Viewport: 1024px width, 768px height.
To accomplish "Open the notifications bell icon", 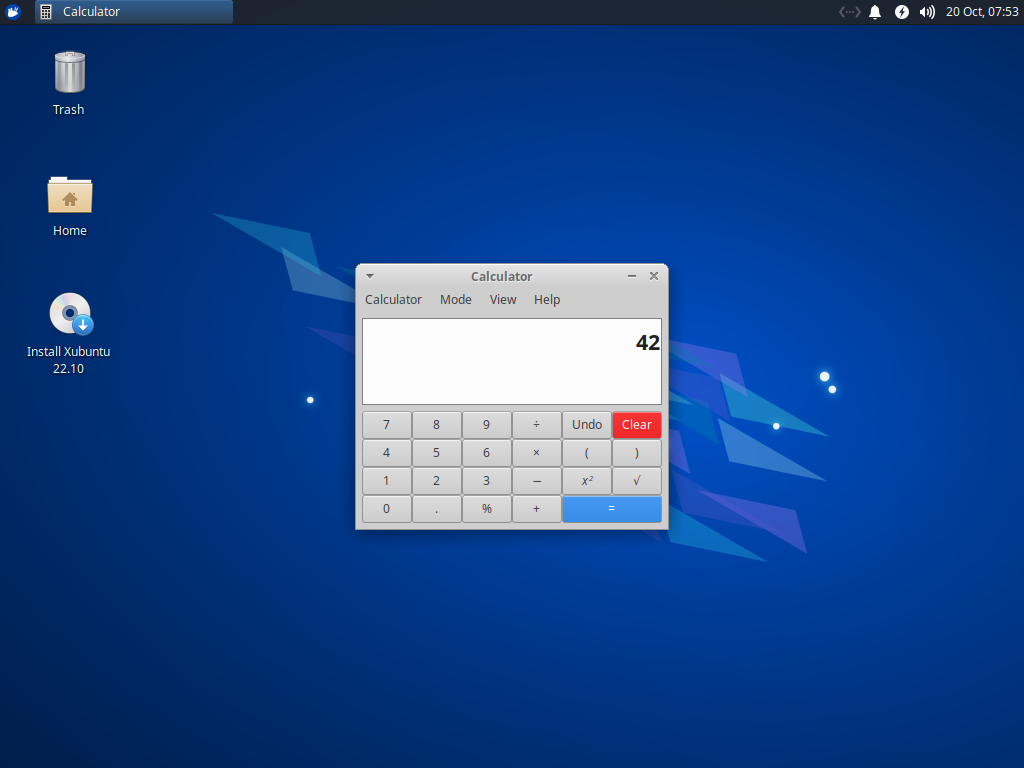I will 875,12.
